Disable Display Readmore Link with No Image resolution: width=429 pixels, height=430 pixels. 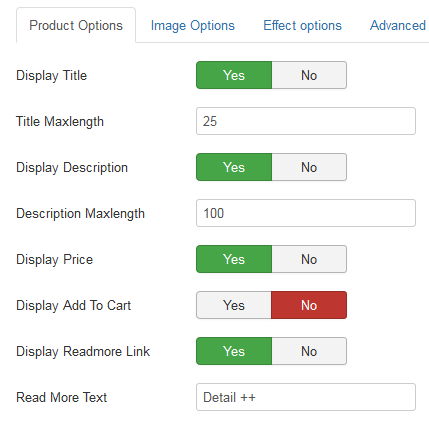point(309,351)
